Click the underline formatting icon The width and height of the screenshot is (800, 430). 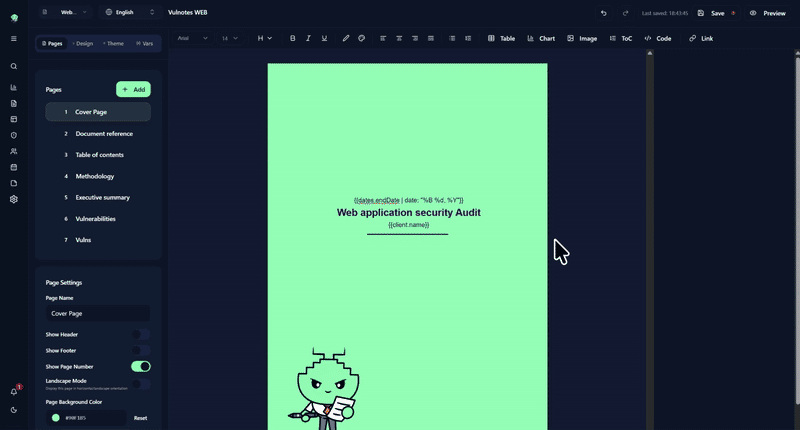click(324, 38)
